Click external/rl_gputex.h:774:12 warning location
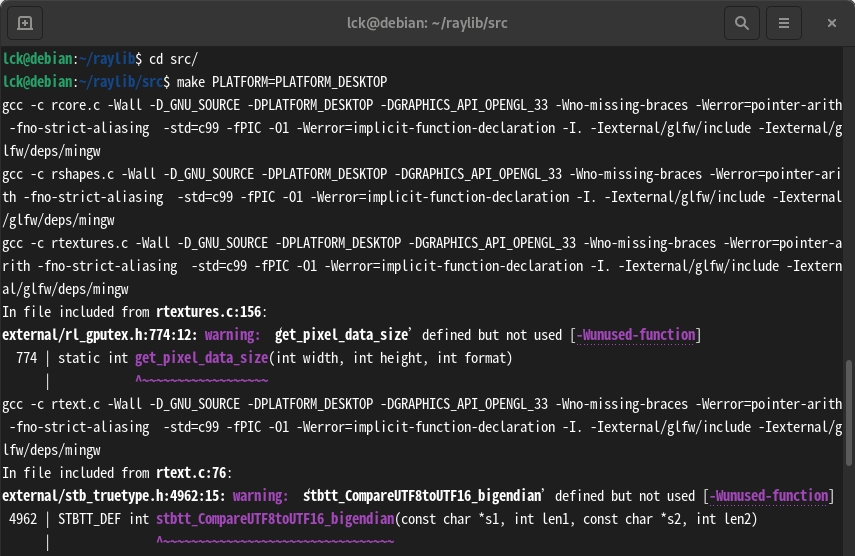The width and height of the screenshot is (855, 556). [x=99, y=335]
